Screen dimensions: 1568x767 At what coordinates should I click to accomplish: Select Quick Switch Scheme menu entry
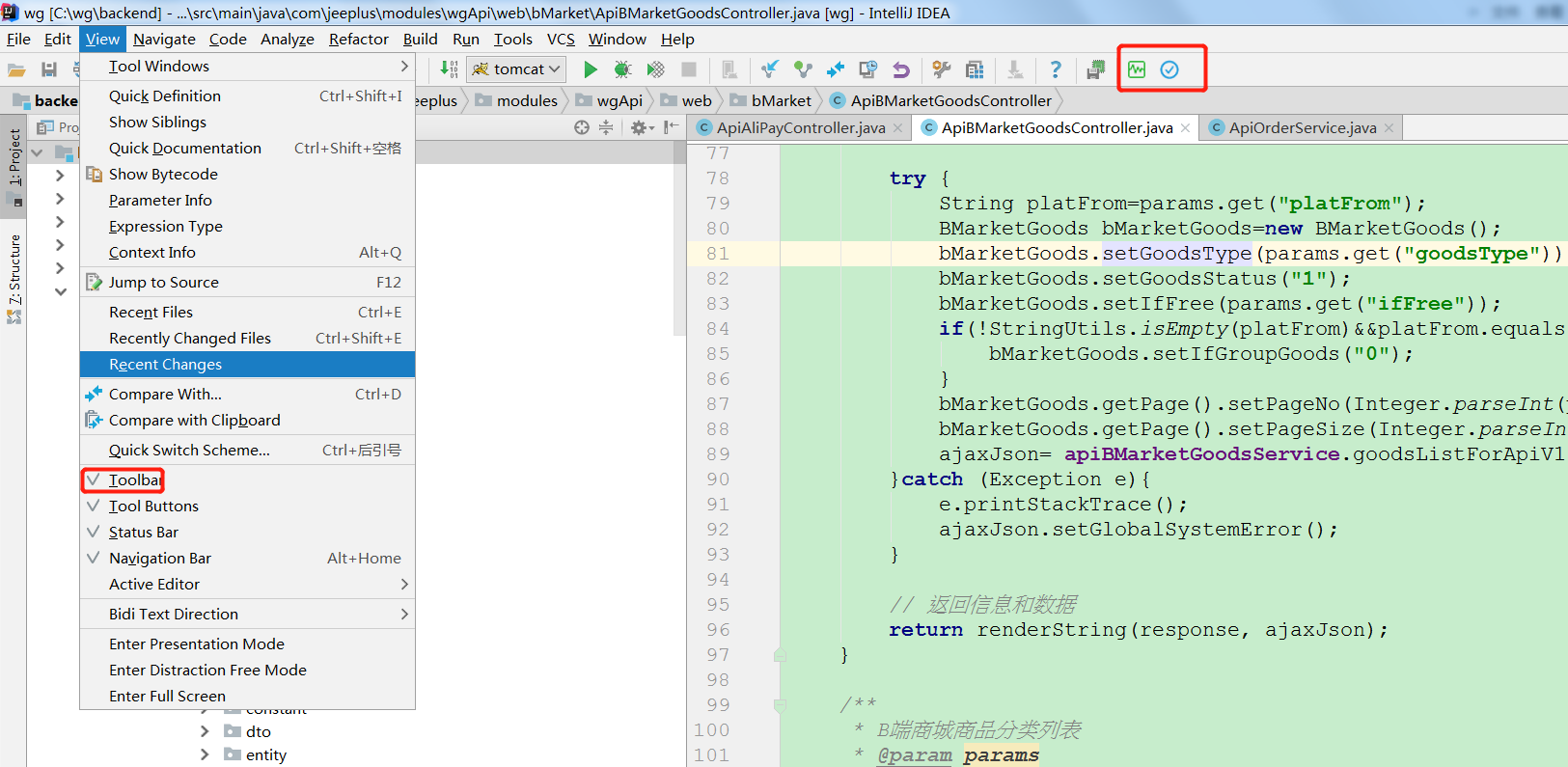(247, 450)
